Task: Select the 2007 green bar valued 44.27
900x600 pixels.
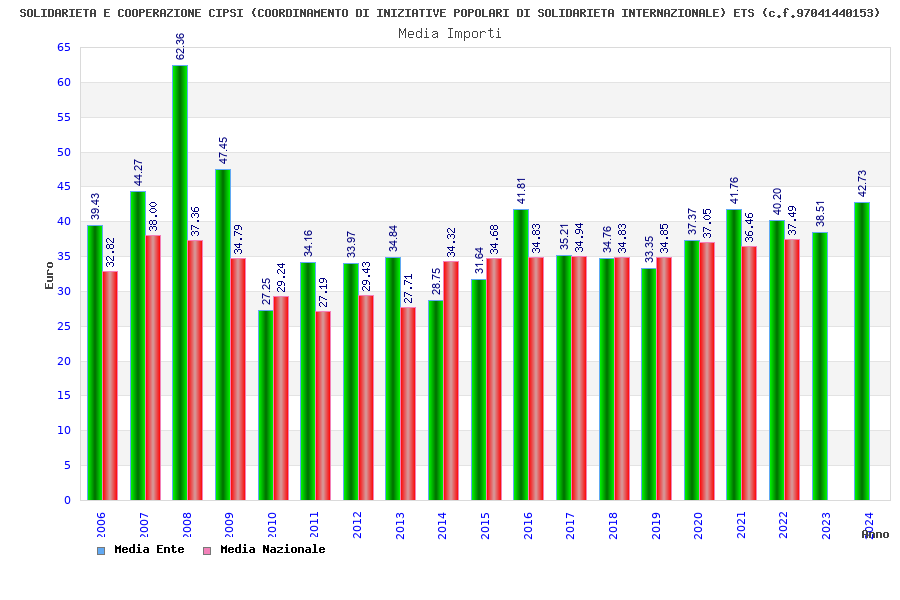Action: (138, 346)
